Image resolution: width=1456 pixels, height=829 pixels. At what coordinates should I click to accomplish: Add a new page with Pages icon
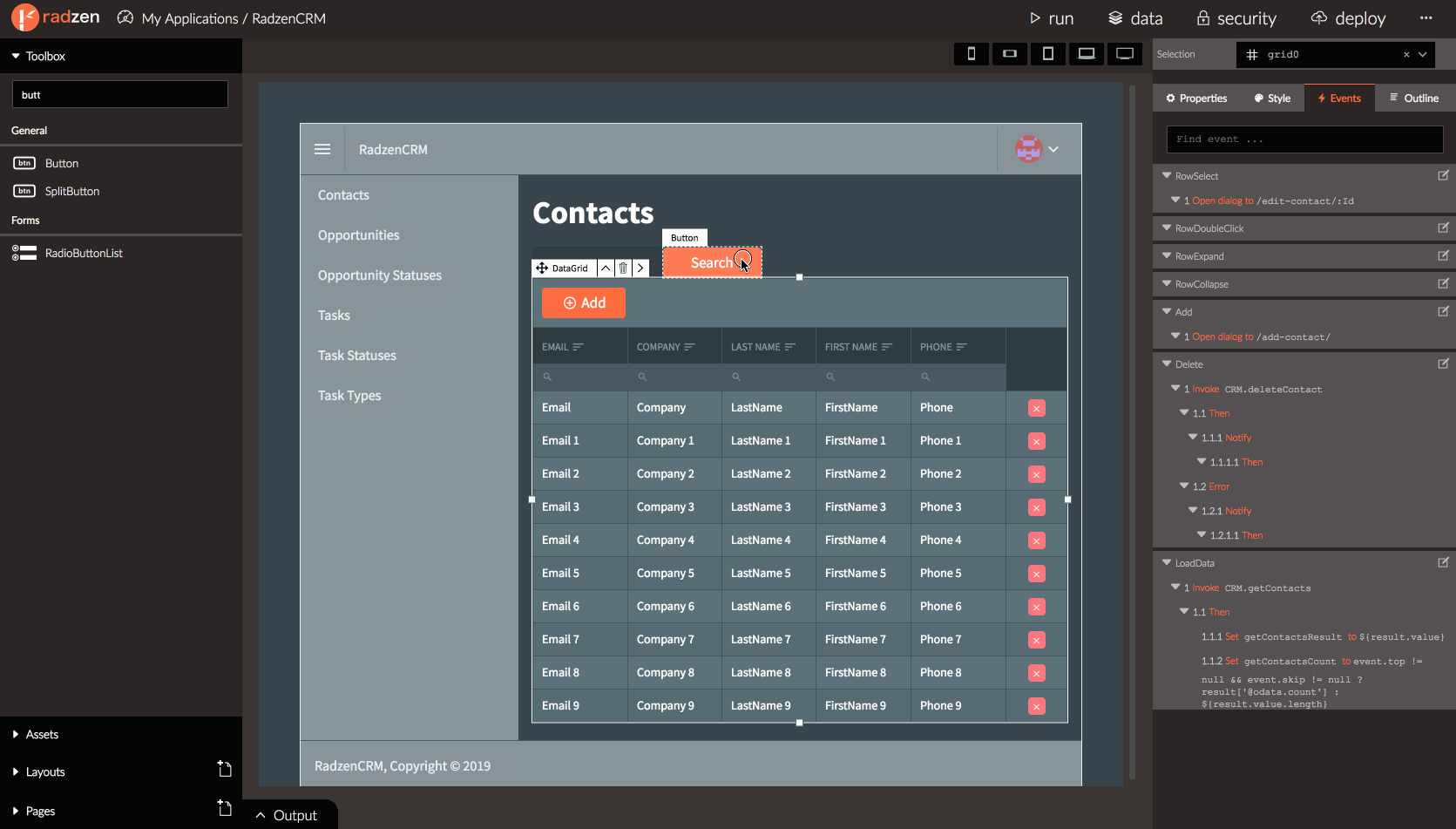[x=225, y=809]
